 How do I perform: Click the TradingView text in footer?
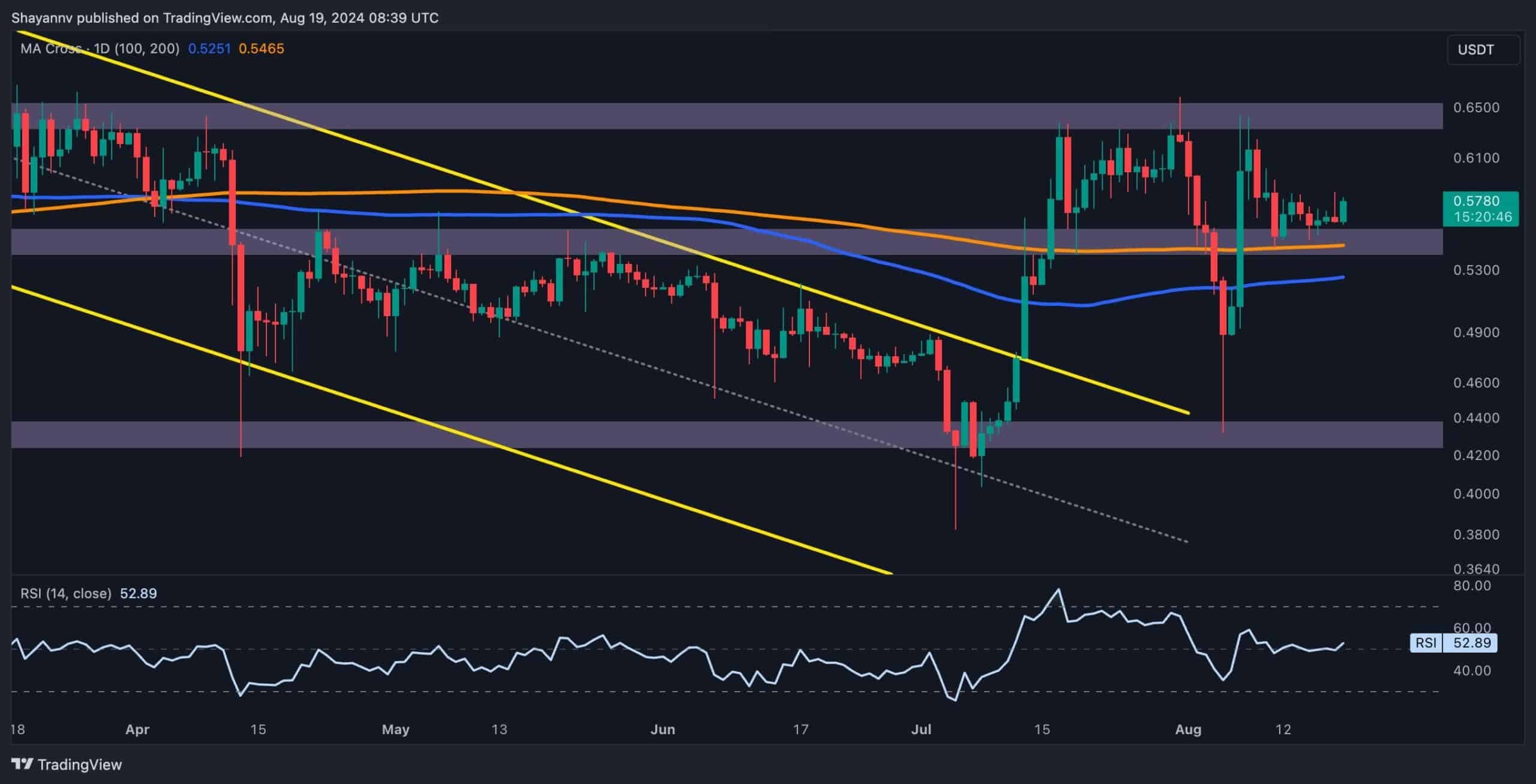80,764
